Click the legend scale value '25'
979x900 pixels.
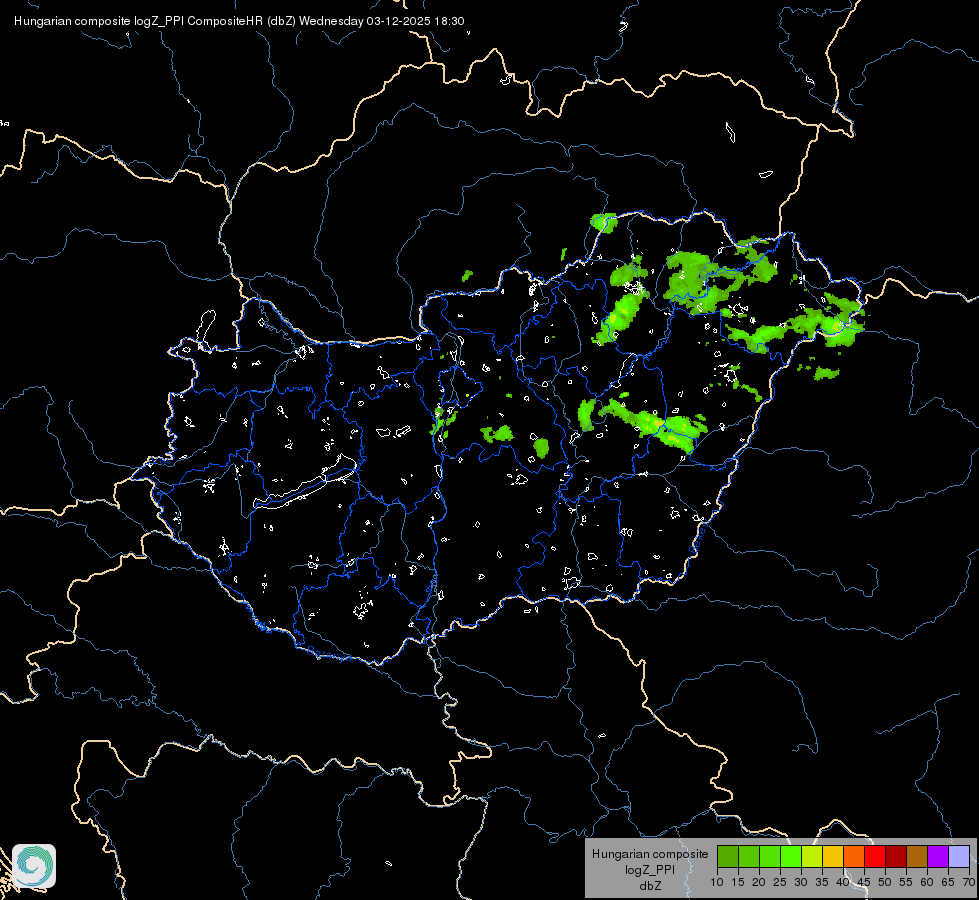point(780,883)
